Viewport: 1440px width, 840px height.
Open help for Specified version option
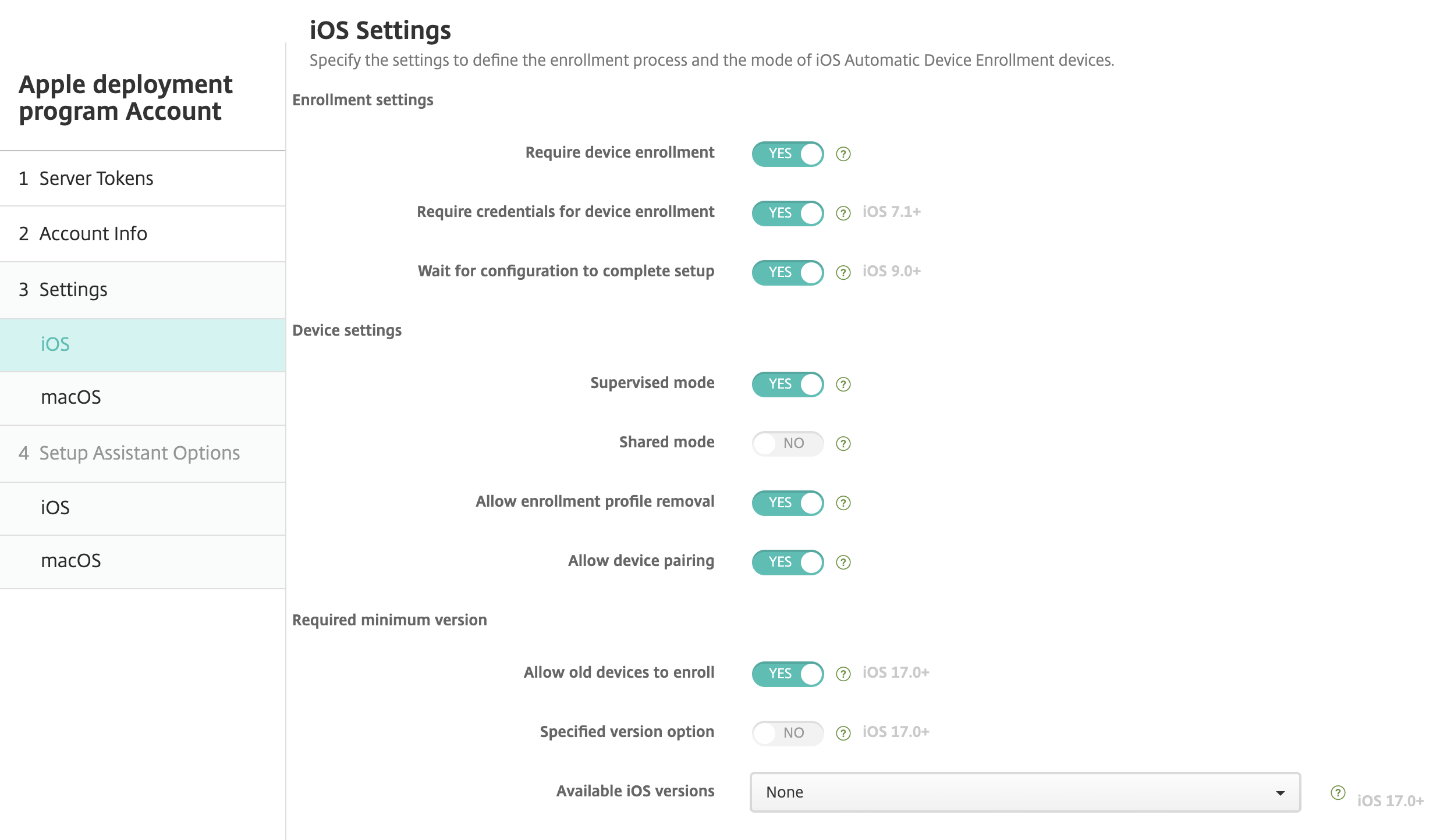pyautogui.click(x=843, y=734)
